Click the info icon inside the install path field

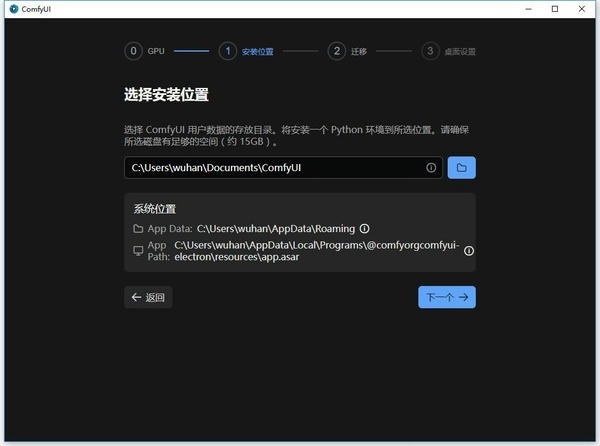pos(431,168)
